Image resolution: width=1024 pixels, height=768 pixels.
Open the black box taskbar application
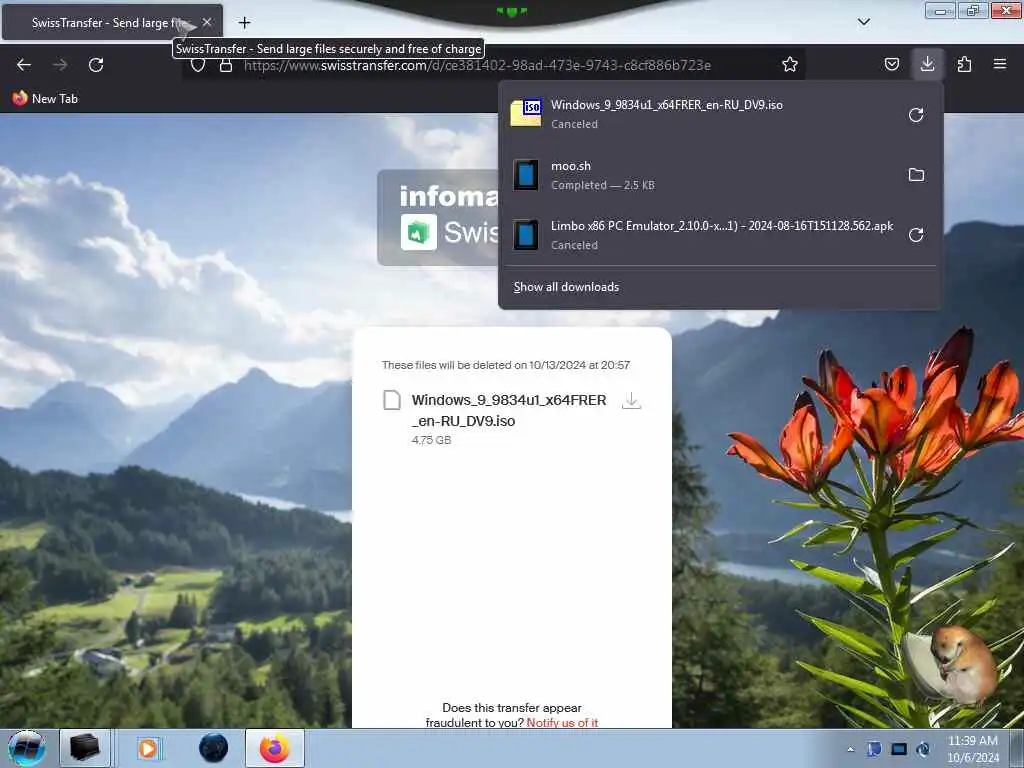(x=85, y=748)
